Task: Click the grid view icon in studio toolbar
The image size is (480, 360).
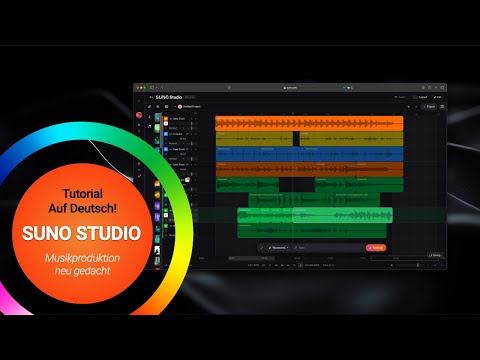Action: (x=166, y=107)
